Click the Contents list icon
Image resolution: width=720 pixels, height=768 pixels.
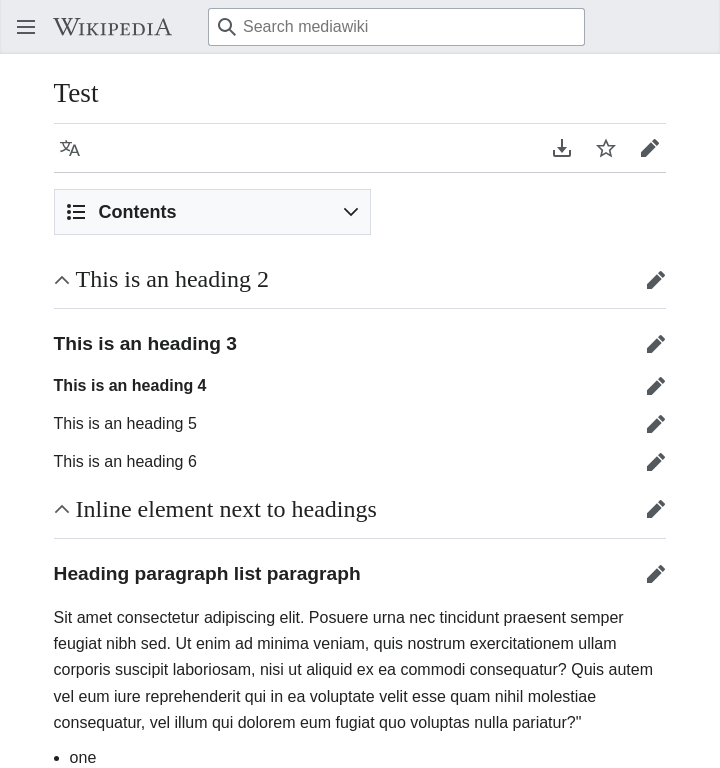[x=76, y=212]
